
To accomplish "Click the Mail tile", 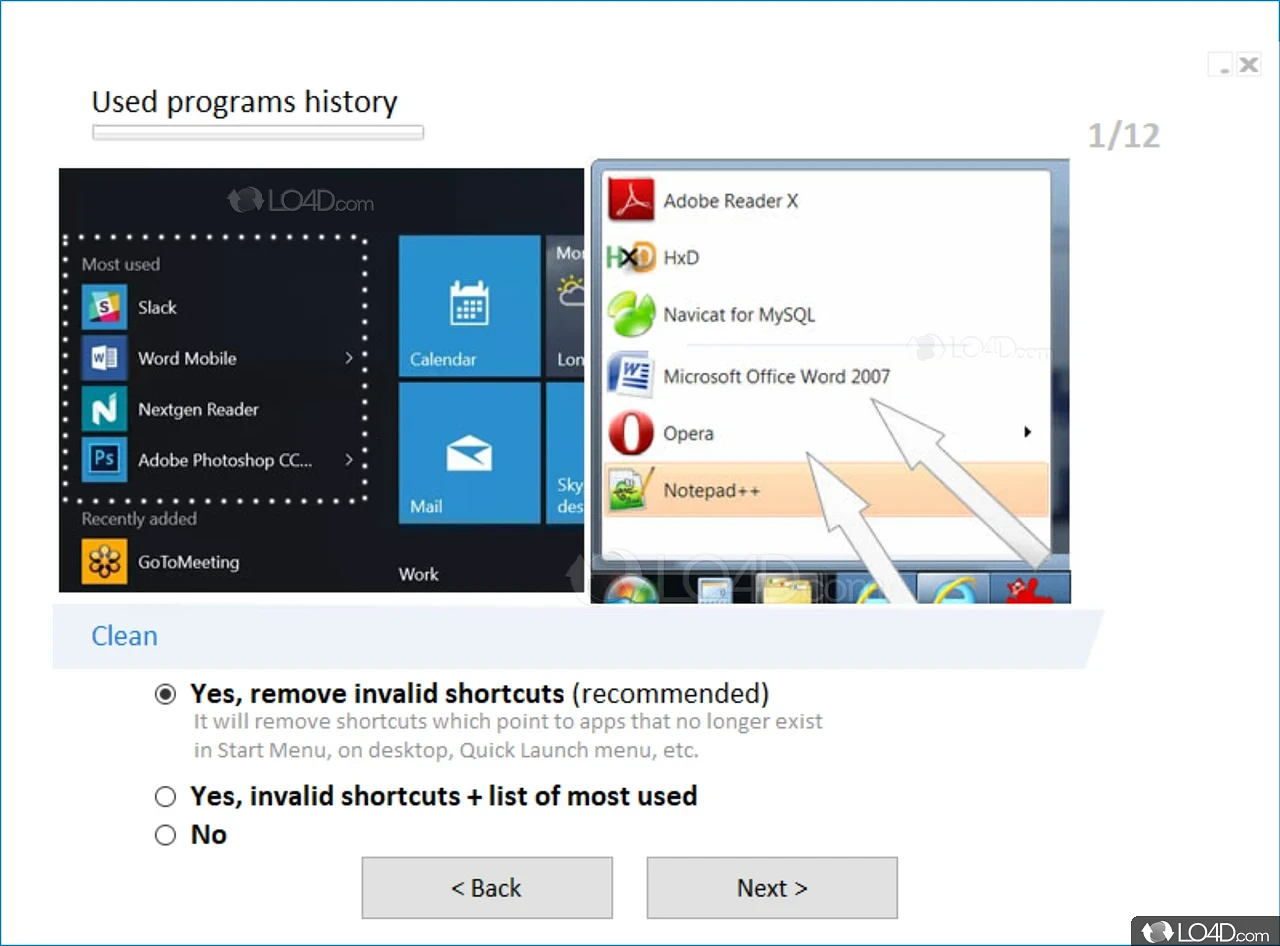I will tap(470, 453).
